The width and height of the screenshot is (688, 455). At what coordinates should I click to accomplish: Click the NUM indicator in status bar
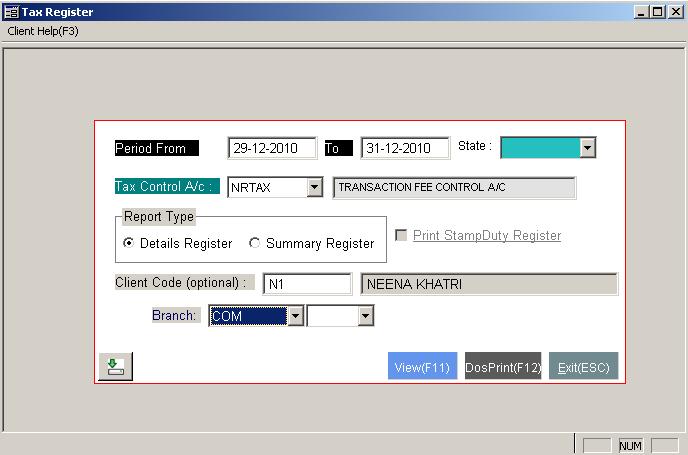630,445
